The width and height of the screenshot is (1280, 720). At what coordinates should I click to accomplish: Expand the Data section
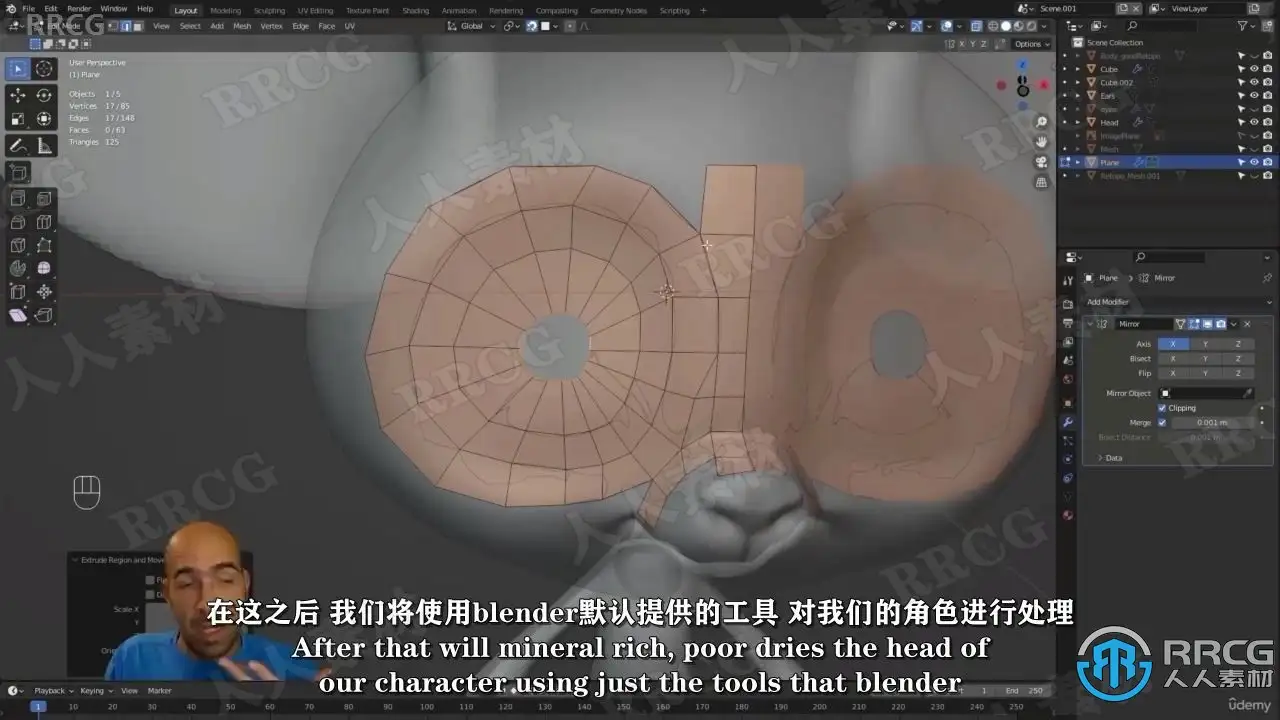pyautogui.click(x=1110, y=458)
